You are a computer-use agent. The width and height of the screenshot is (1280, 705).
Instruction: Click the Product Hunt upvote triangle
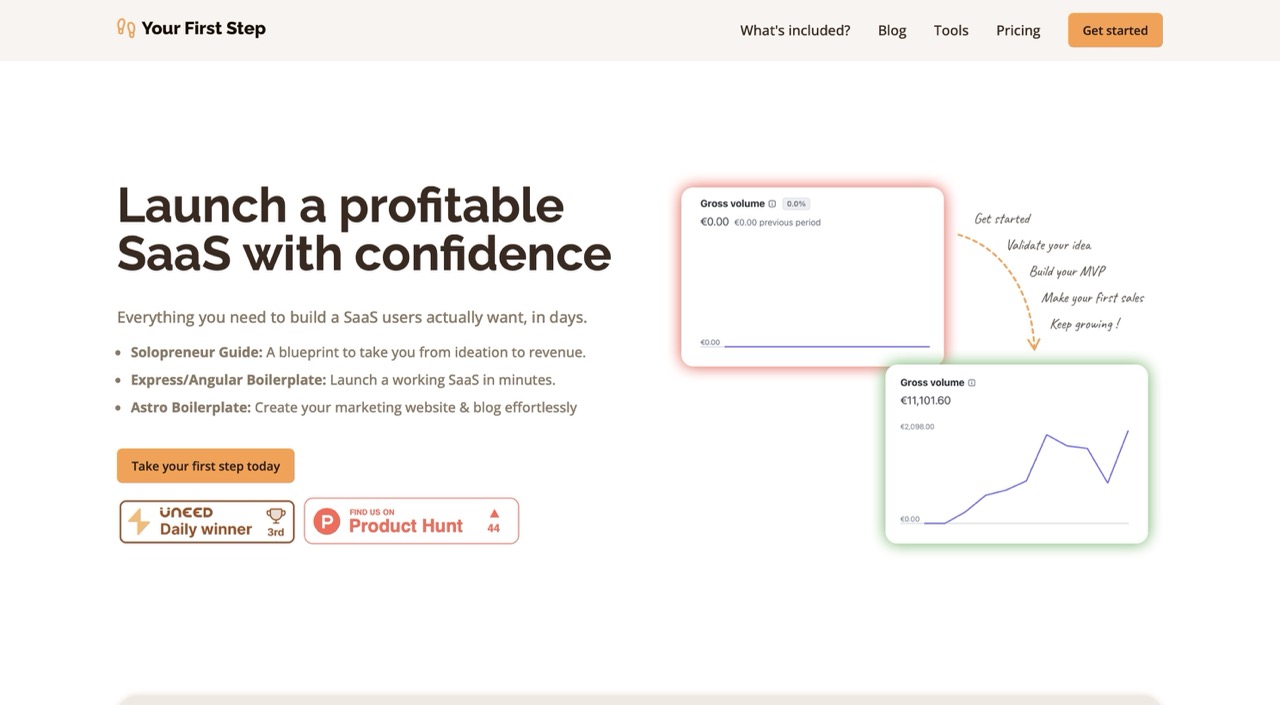493,513
